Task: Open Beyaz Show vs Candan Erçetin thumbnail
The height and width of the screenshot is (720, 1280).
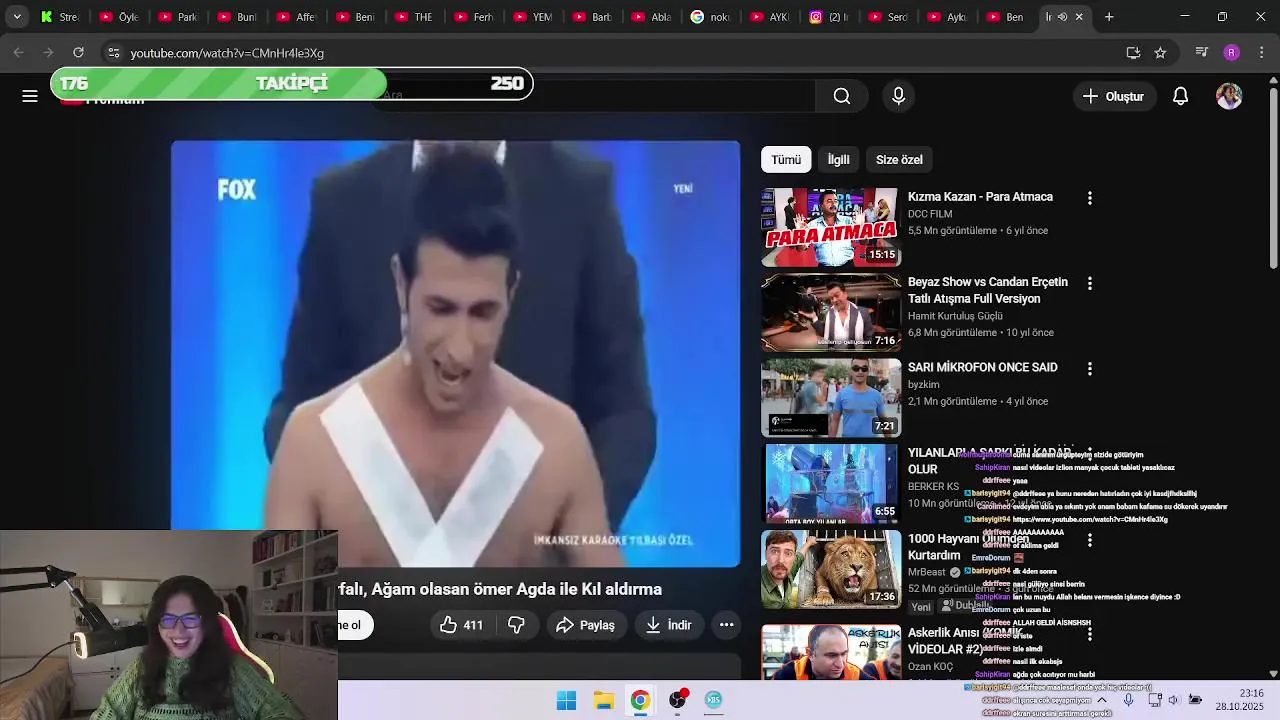Action: pyautogui.click(x=831, y=313)
